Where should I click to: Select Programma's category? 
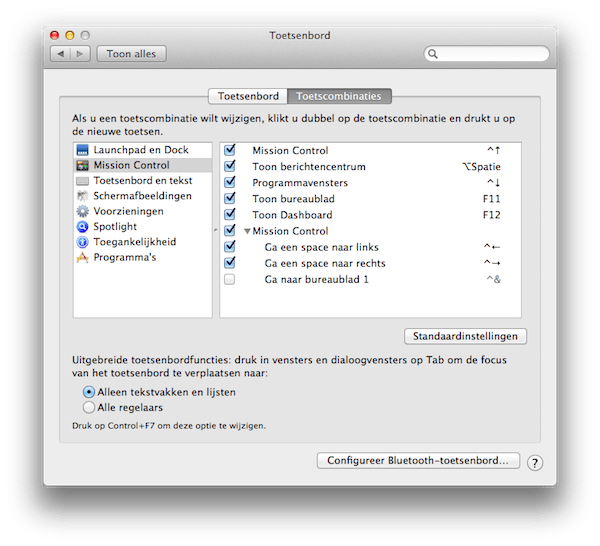143,258
